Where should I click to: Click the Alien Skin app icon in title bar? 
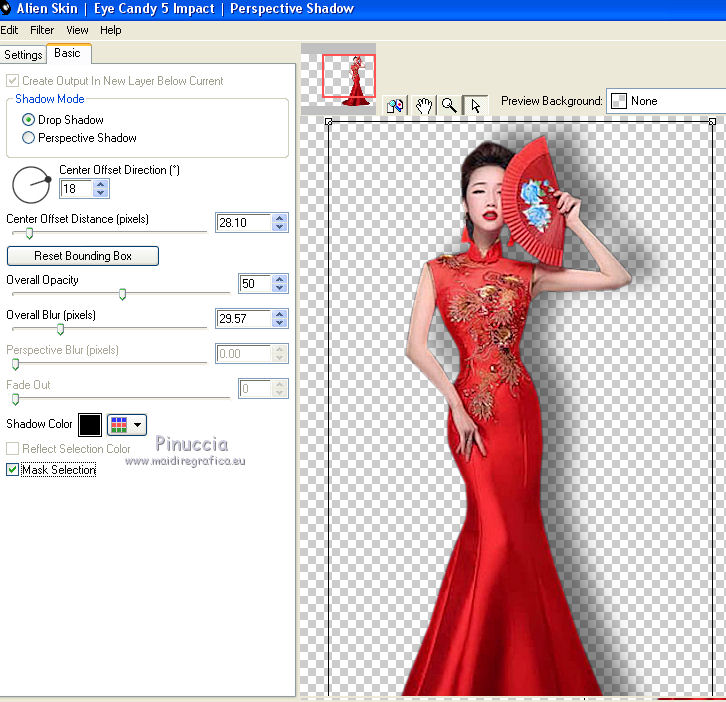(6, 9)
